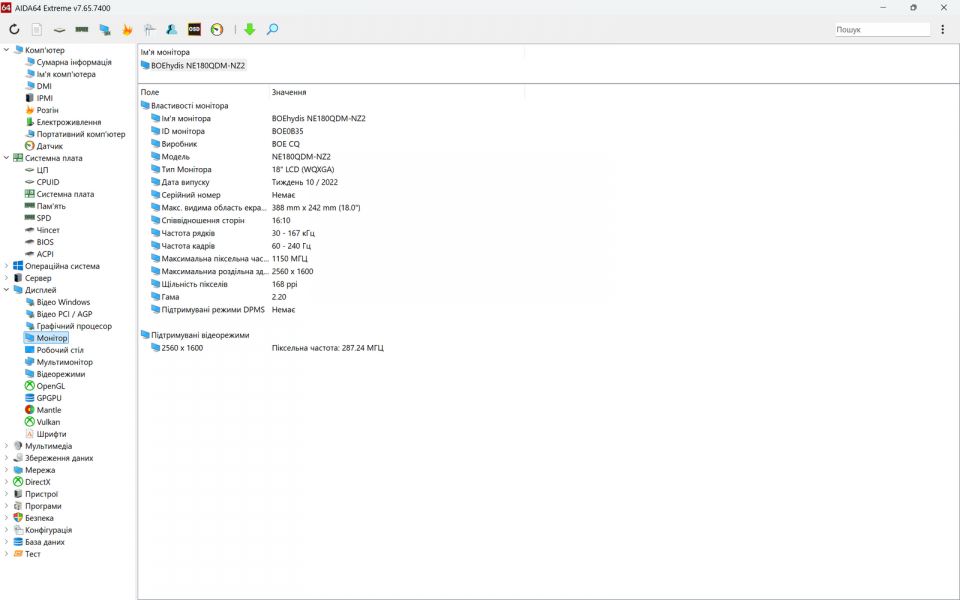Open the Report page icon in toolbar
Screen dimensions: 960x600
(x=37, y=29)
